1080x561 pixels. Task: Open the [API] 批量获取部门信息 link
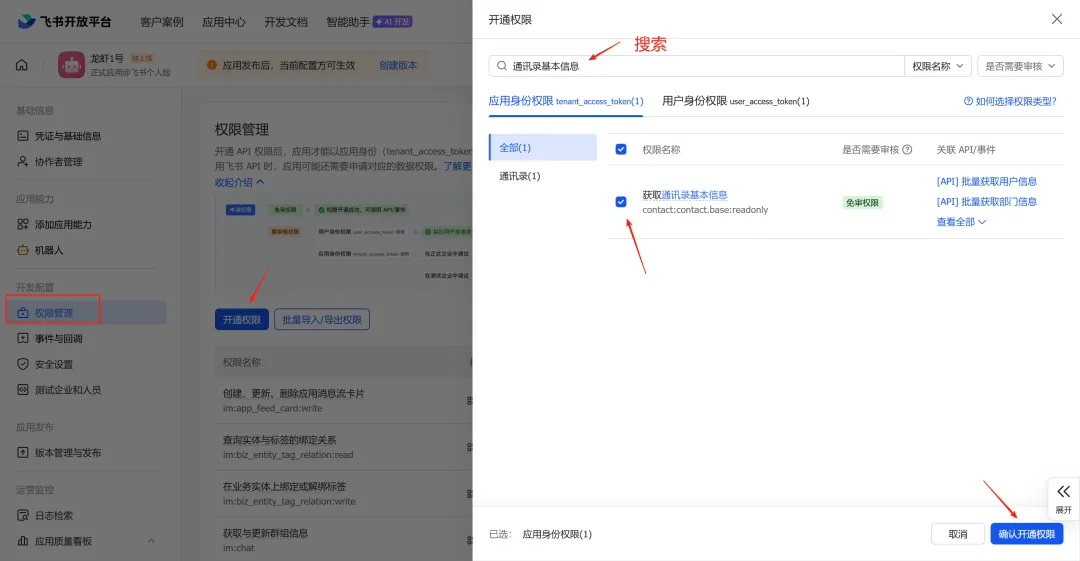tap(986, 201)
